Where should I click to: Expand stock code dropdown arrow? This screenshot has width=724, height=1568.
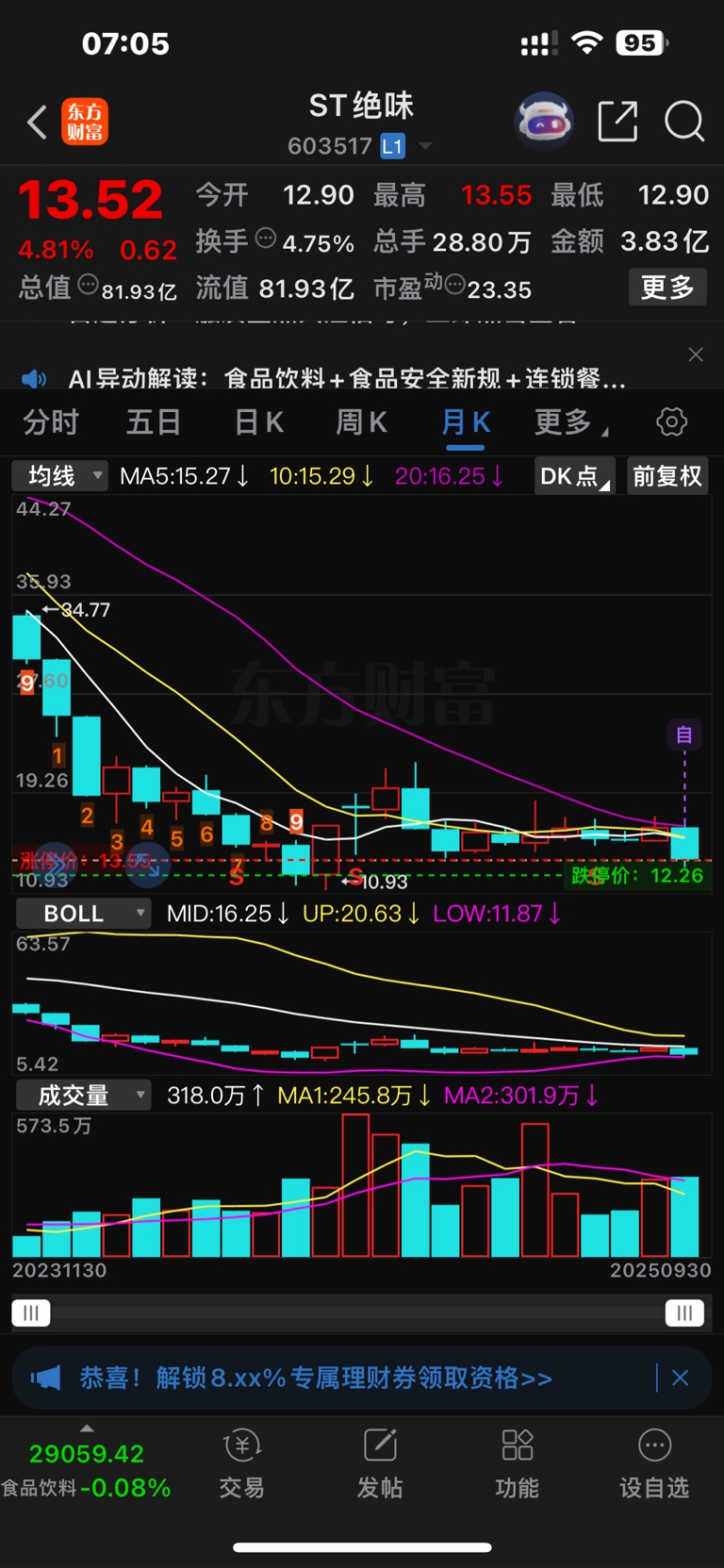pyautogui.click(x=425, y=146)
